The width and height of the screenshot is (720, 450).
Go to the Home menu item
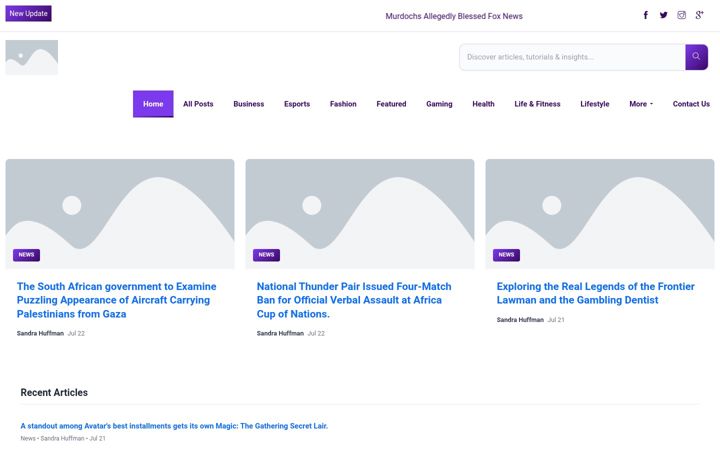click(153, 104)
